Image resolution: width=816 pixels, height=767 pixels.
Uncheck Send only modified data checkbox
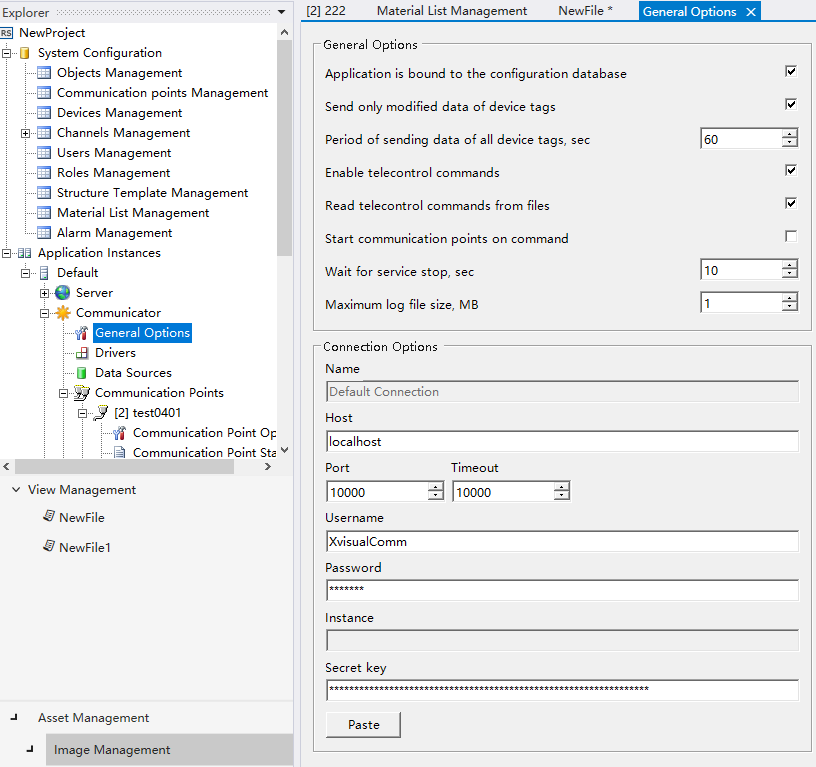tap(791, 105)
